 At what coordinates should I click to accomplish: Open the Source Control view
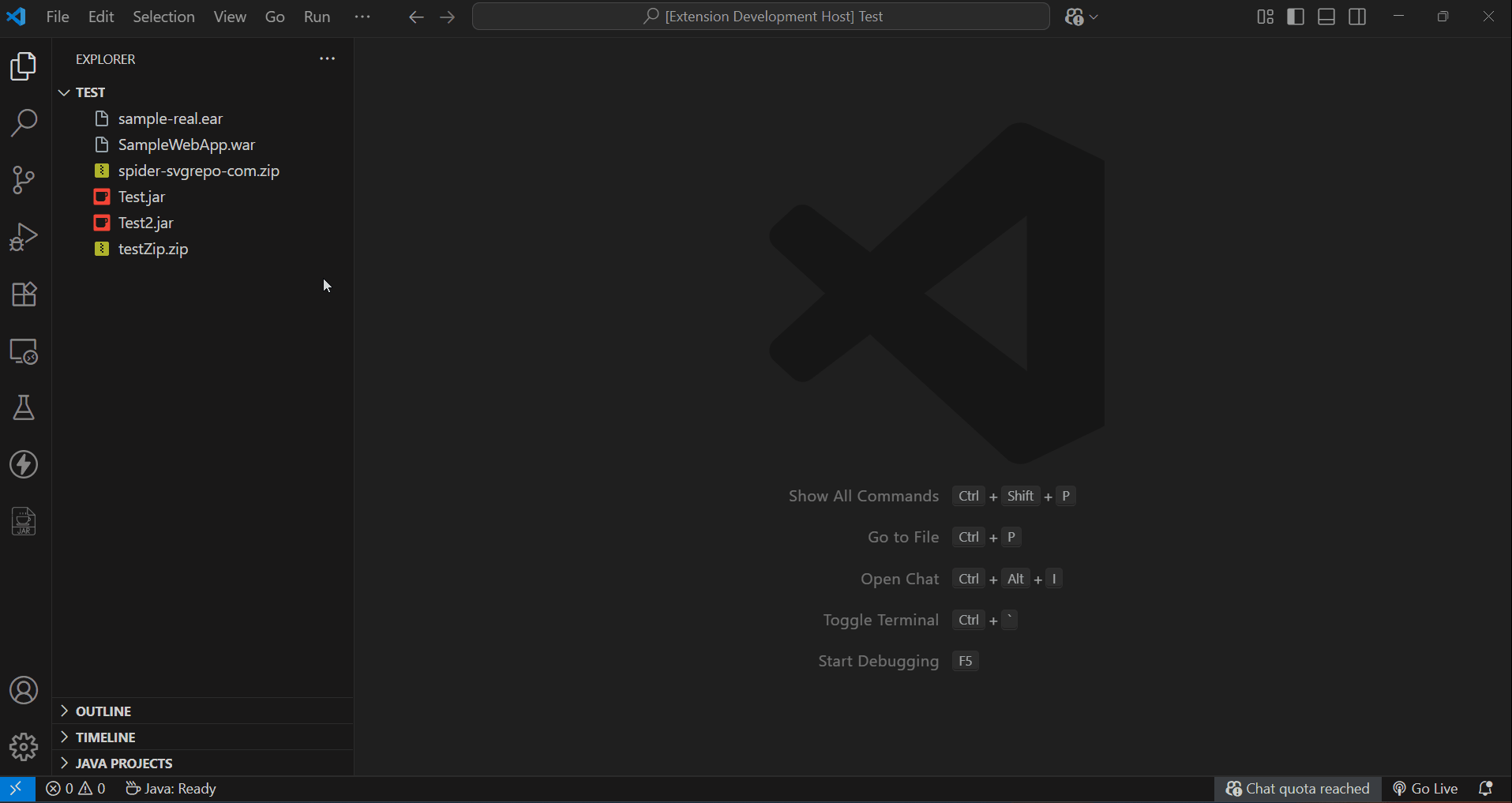coord(24,180)
